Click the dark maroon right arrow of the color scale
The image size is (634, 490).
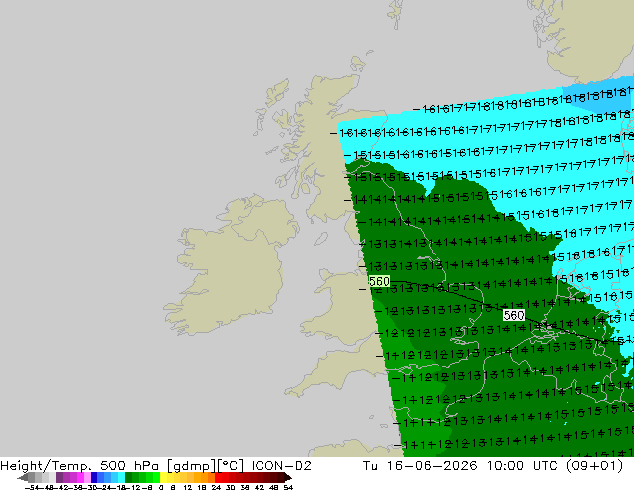click(288, 477)
